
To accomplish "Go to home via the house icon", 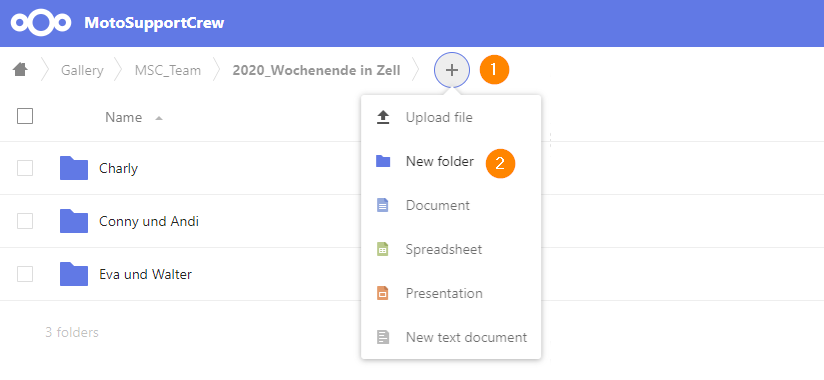I will 20,70.
